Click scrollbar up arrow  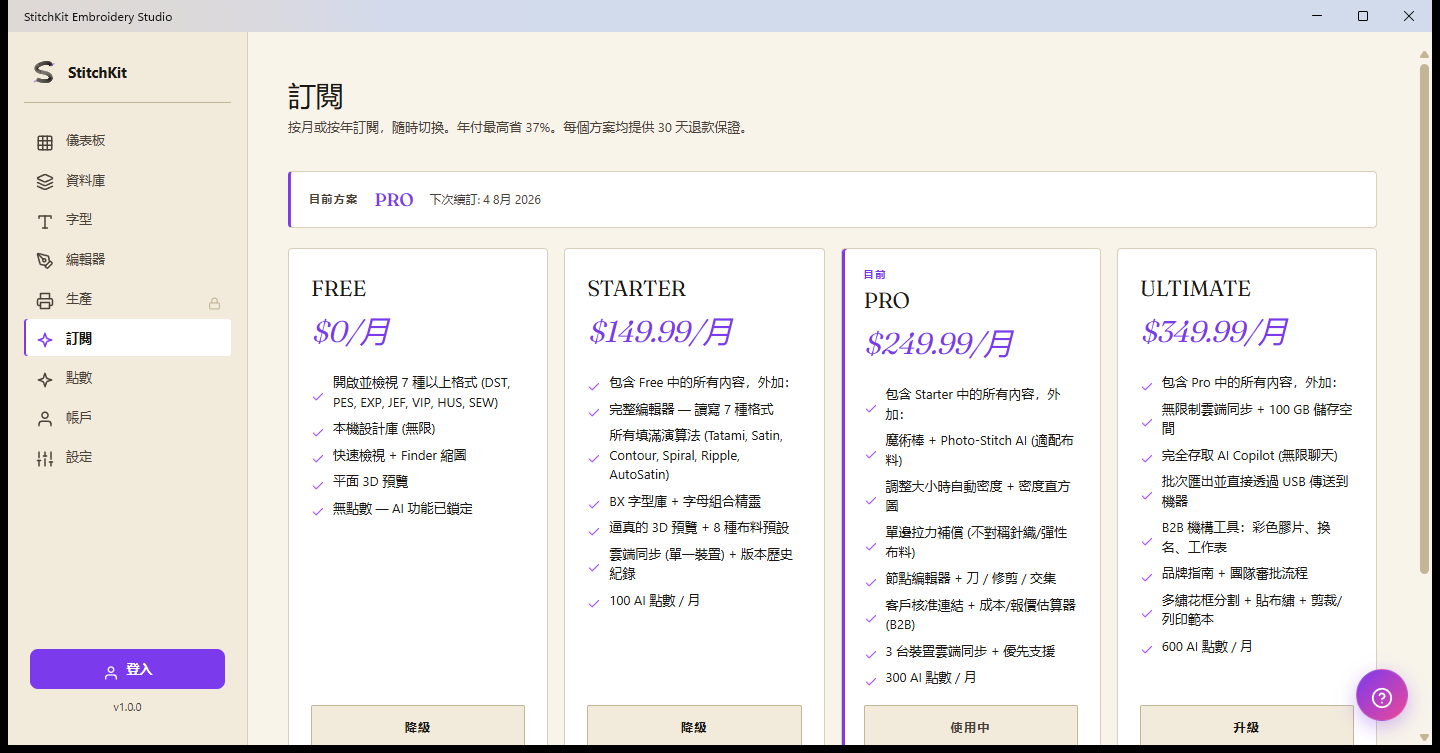(1424, 54)
